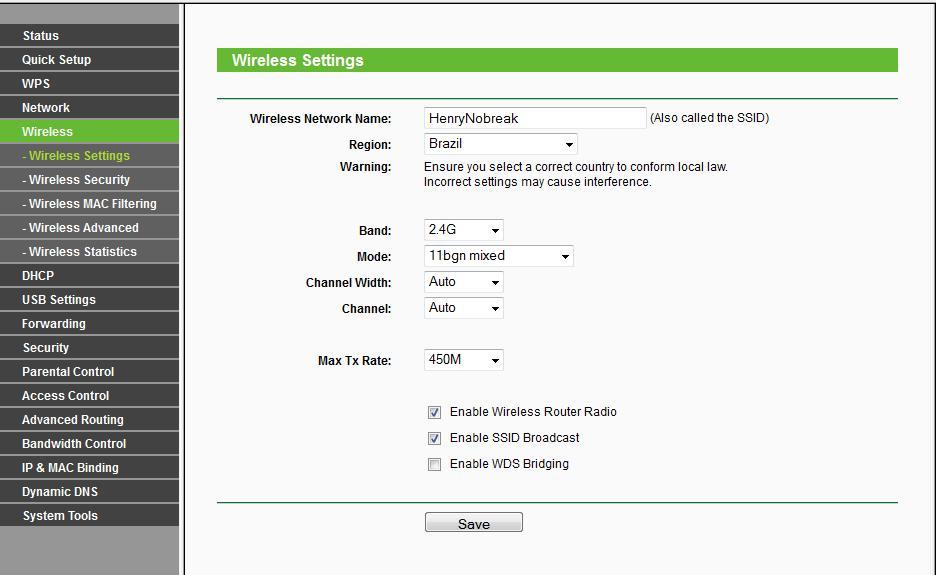View Wireless Statistics

tap(90, 251)
